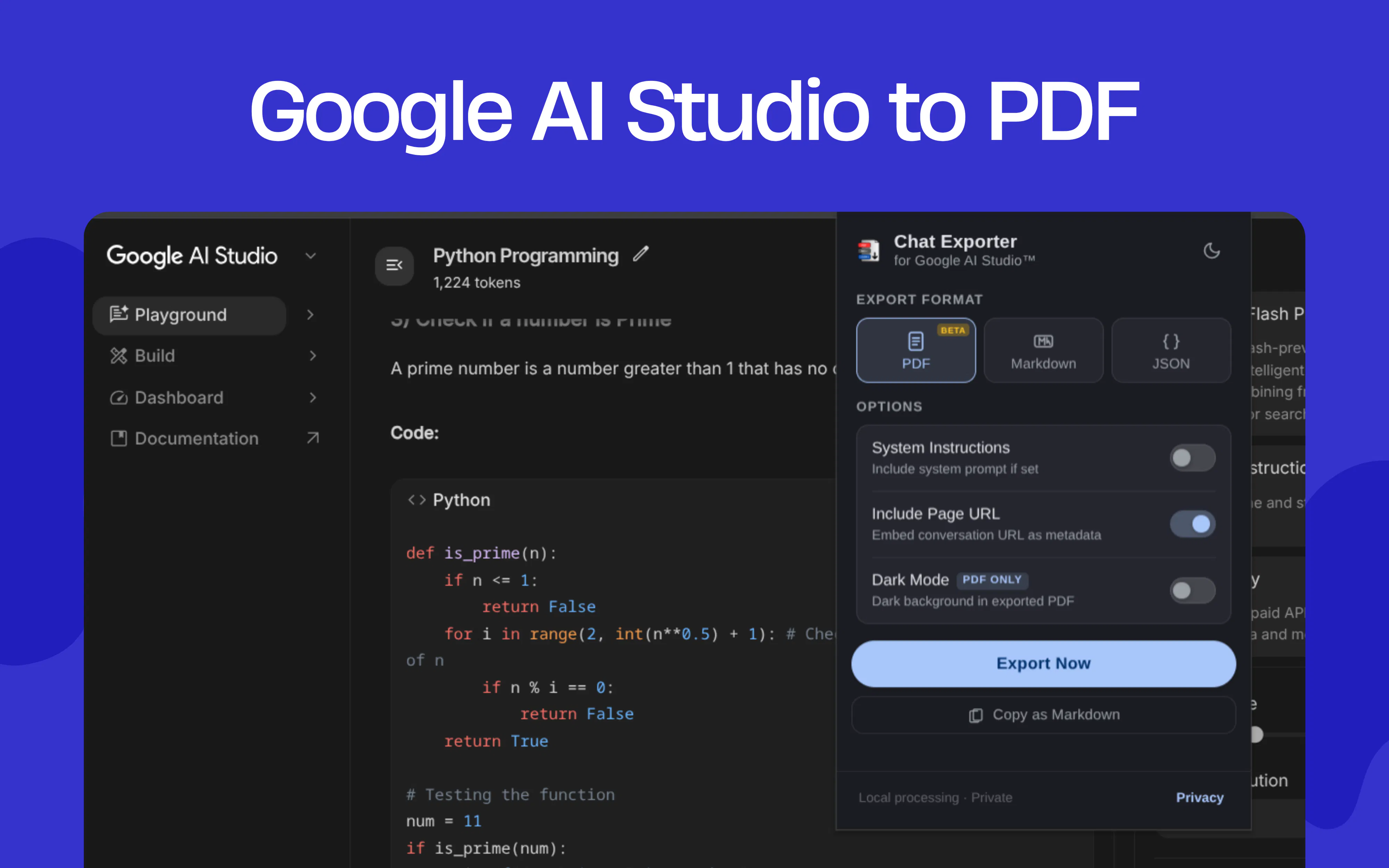Select the JSON export format
1389x868 pixels.
pos(1171,350)
